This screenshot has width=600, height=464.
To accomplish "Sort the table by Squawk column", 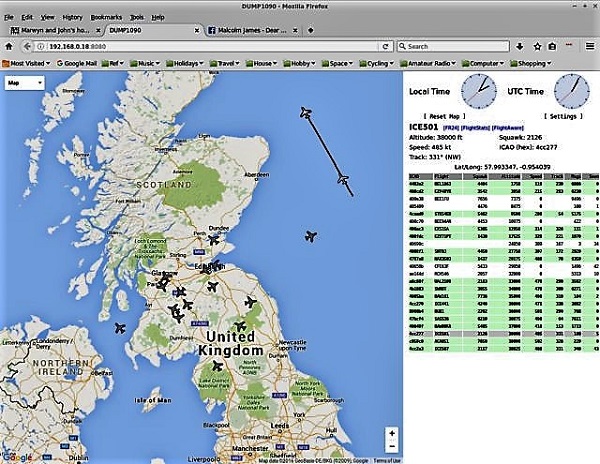I will [x=475, y=176].
